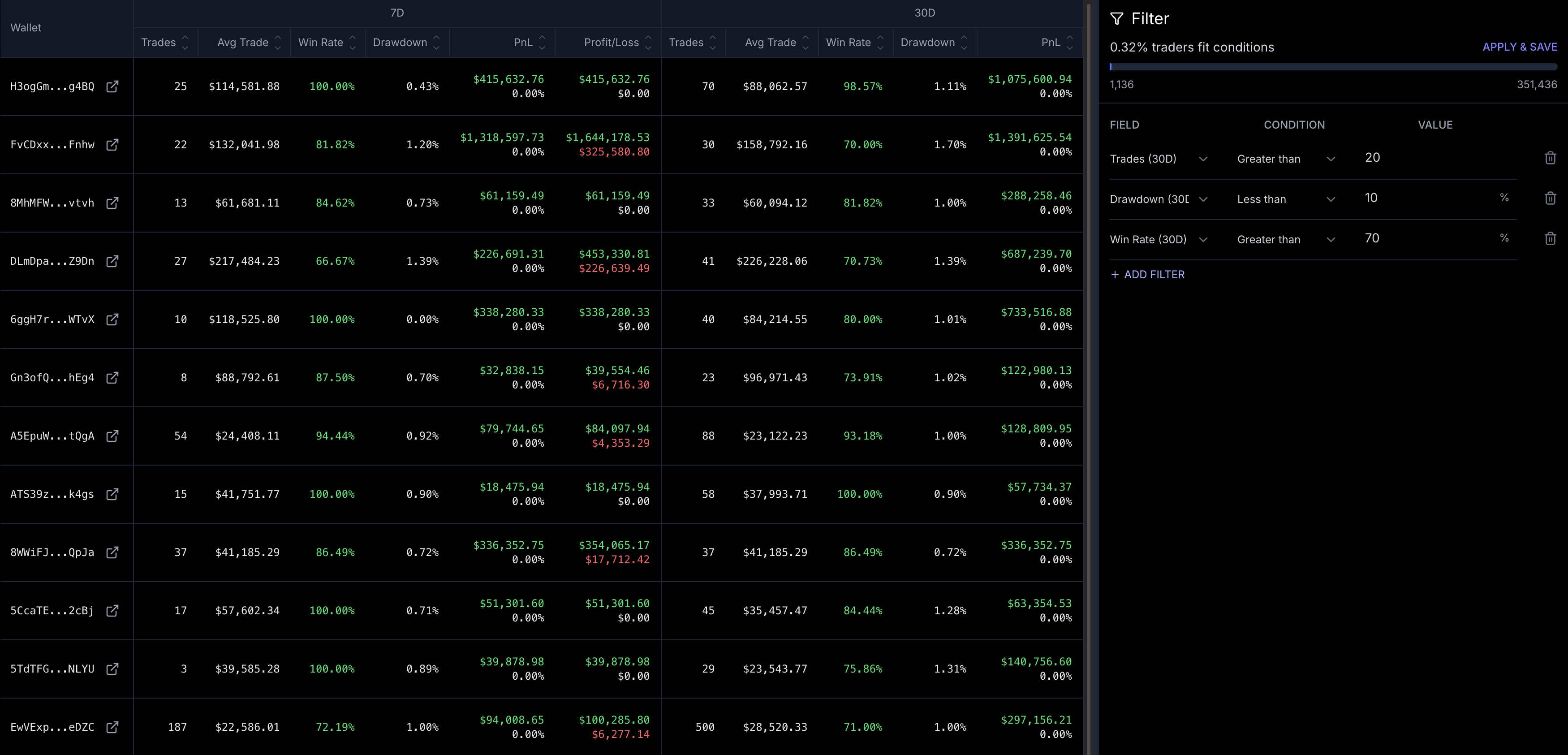
Task: Click ADD FILTER
Action: point(1147,274)
